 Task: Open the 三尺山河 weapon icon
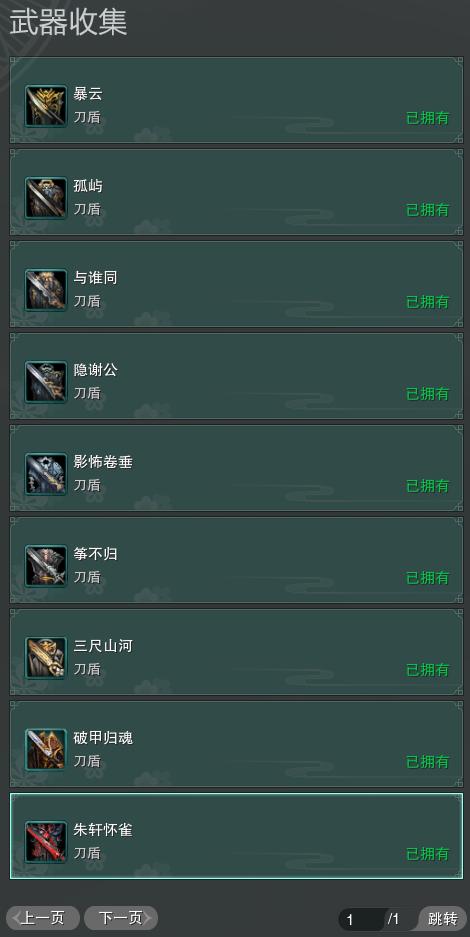pyautogui.click(x=46, y=658)
